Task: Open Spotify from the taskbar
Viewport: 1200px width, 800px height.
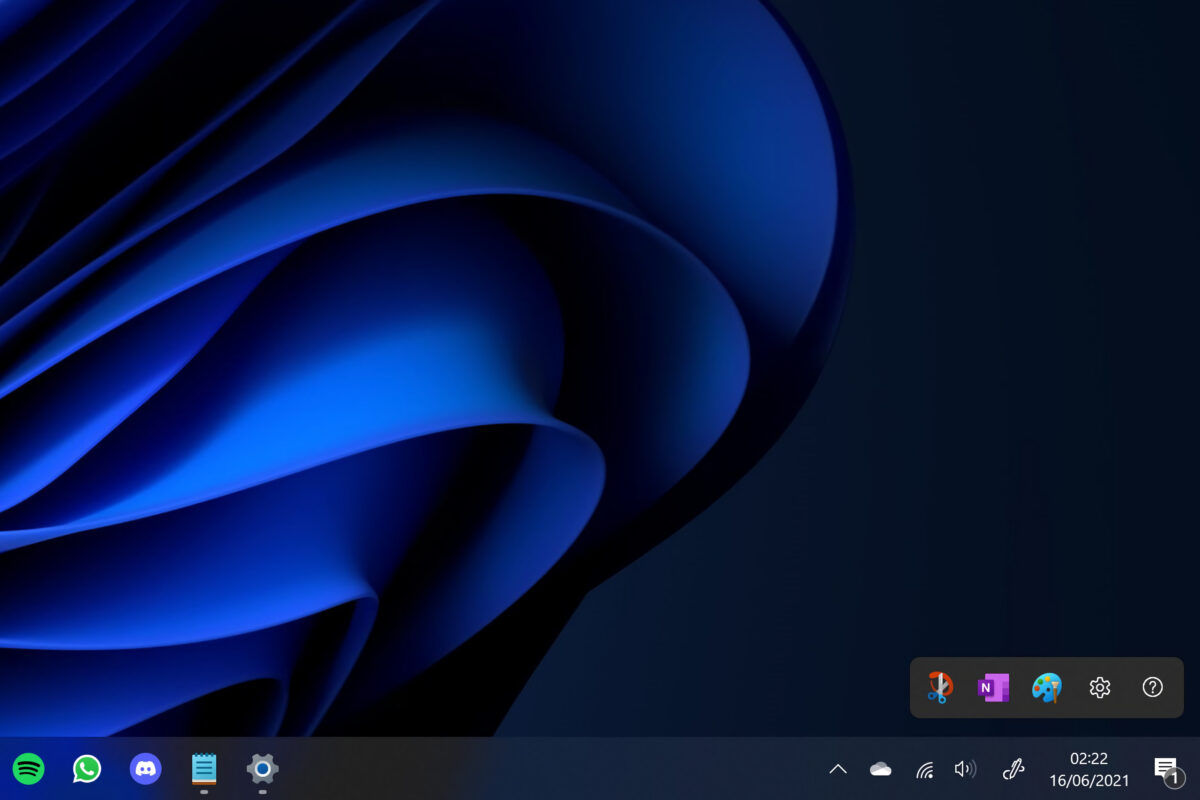Action: pyautogui.click(x=29, y=768)
